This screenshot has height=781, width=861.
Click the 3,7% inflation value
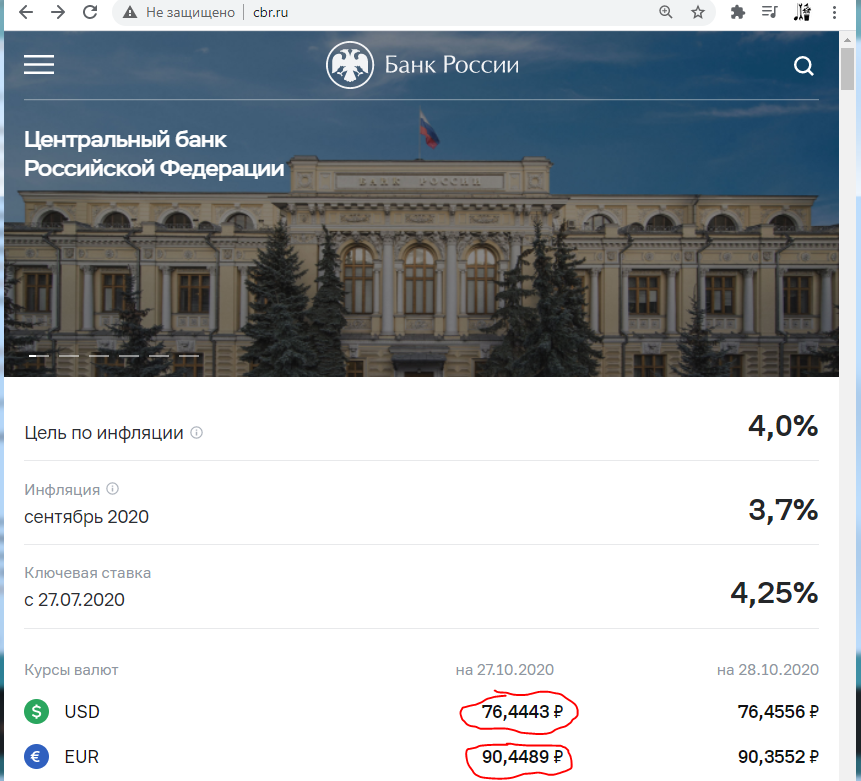coord(783,510)
